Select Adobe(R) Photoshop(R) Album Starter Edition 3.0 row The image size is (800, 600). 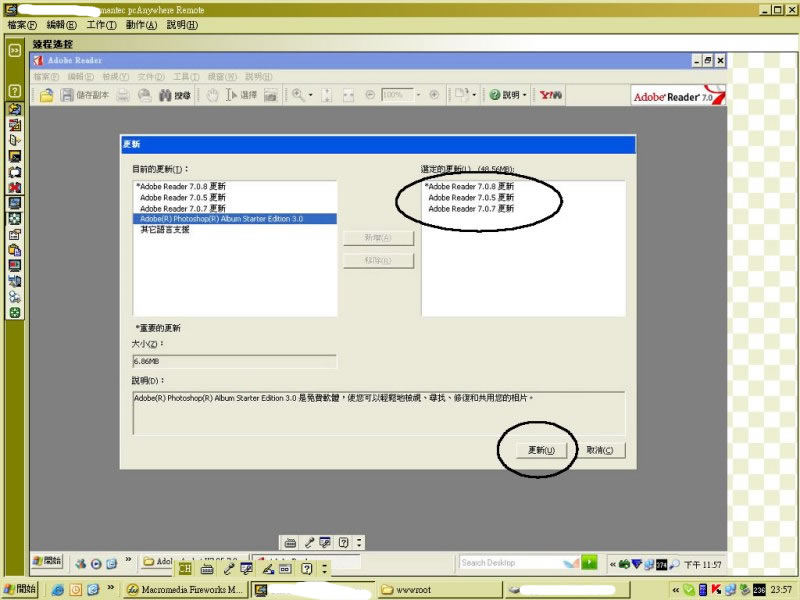[235, 219]
